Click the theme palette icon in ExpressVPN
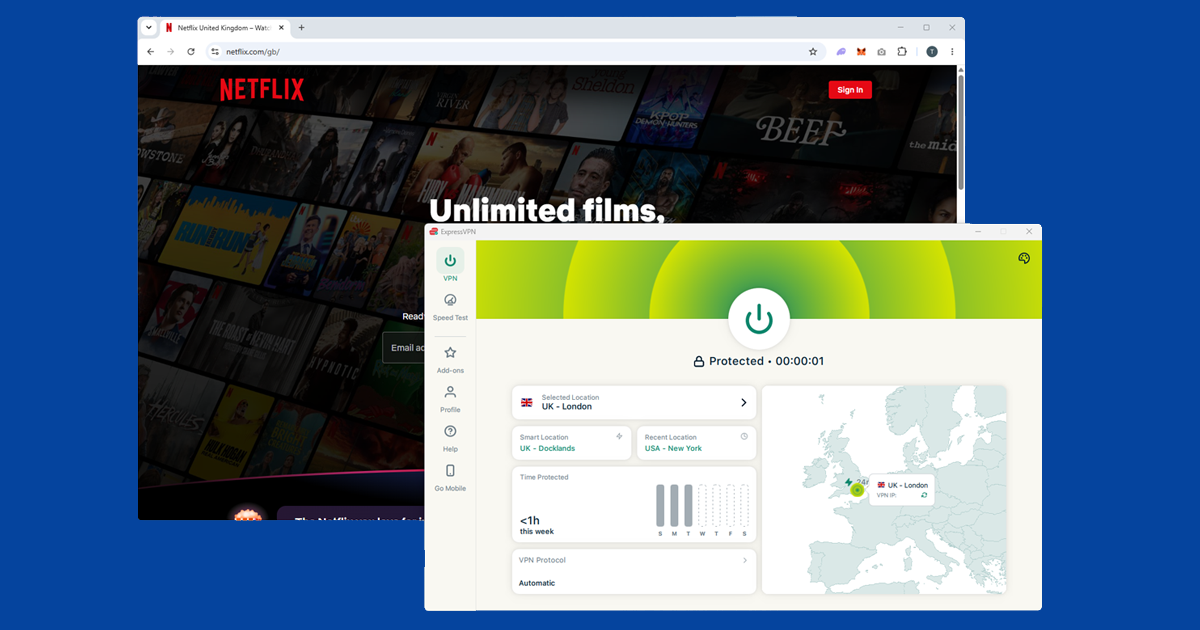Image resolution: width=1200 pixels, height=630 pixels. click(x=1024, y=258)
